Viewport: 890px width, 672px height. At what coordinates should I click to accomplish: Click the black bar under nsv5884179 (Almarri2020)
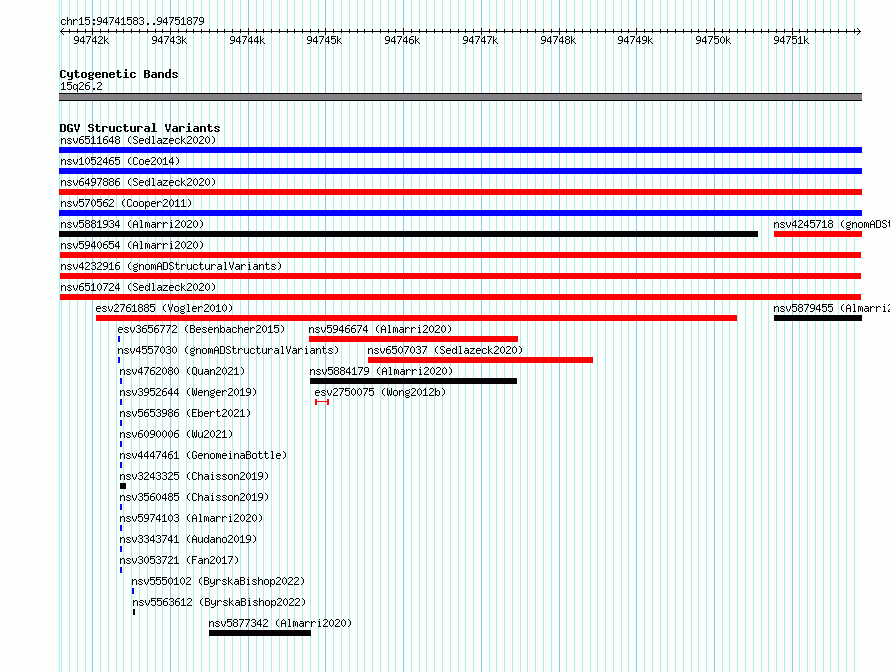pyautogui.click(x=413, y=381)
